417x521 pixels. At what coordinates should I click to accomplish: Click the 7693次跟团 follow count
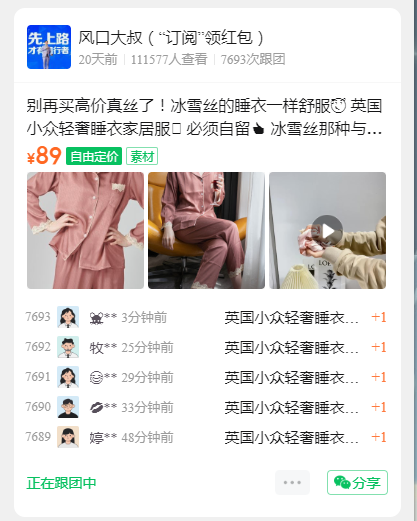pyautogui.click(x=253, y=59)
